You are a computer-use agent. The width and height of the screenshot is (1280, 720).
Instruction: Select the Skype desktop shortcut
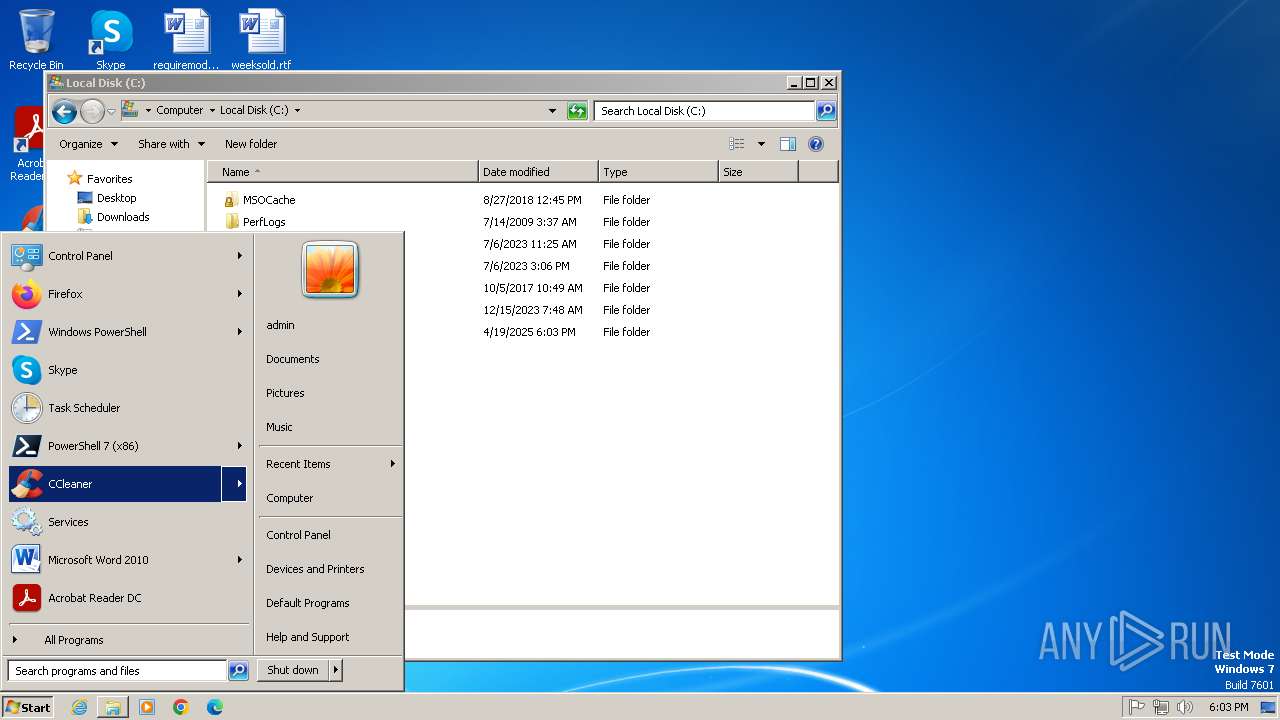click(110, 40)
